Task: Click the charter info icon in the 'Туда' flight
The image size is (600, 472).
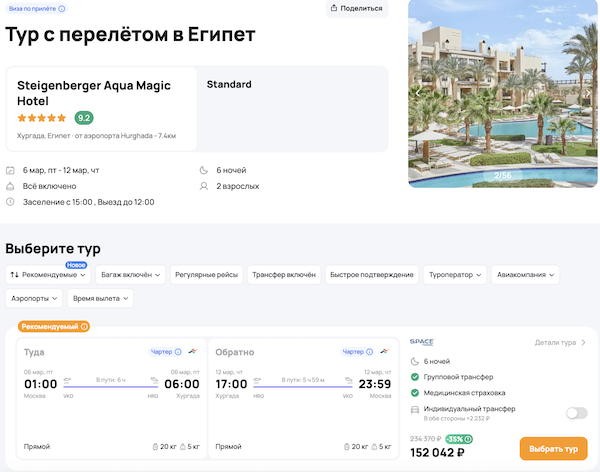Action: click(x=178, y=352)
